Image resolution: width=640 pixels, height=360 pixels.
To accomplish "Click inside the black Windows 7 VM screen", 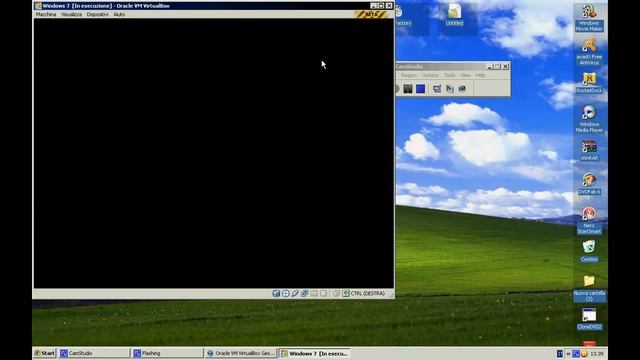I will pos(213,153).
